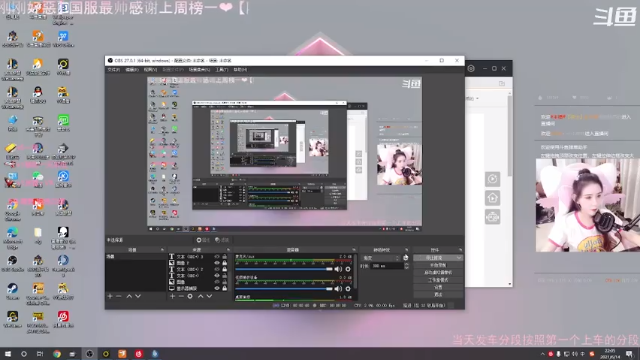The image size is (640, 360).
Task: Mute the first mixer channel speaker icon
Action: pos(338,269)
